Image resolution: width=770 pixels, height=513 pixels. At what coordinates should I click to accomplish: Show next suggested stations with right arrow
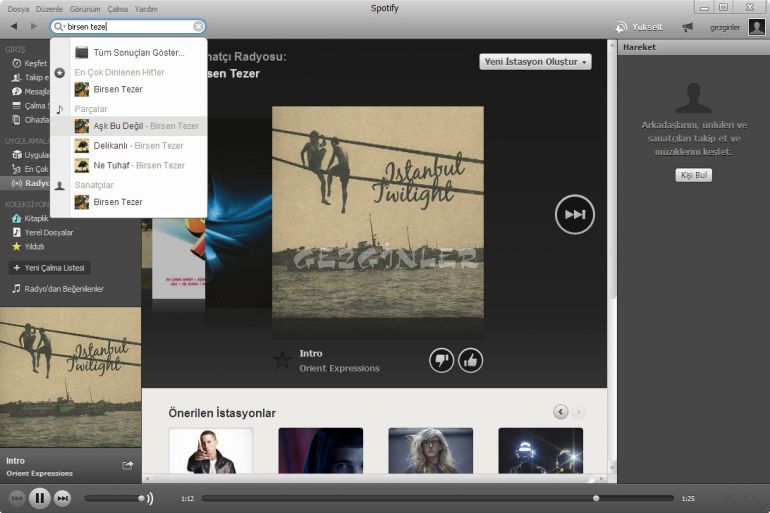(578, 411)
